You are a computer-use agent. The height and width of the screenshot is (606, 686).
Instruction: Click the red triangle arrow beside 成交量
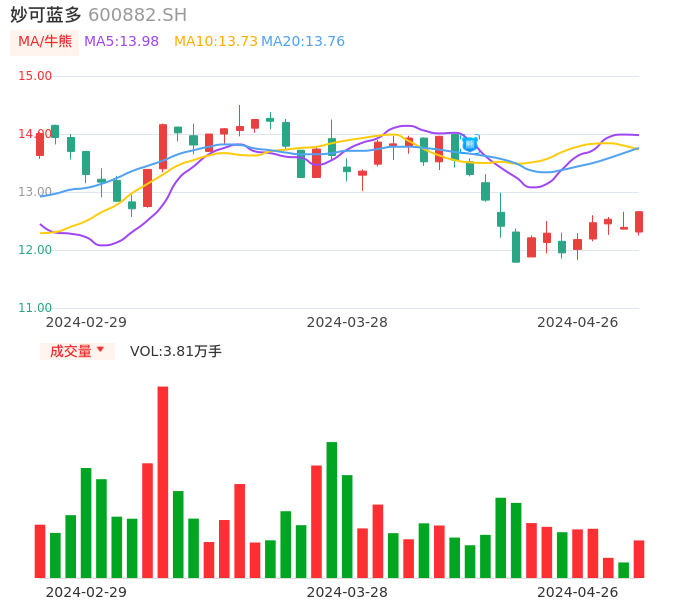click(100, 350)
